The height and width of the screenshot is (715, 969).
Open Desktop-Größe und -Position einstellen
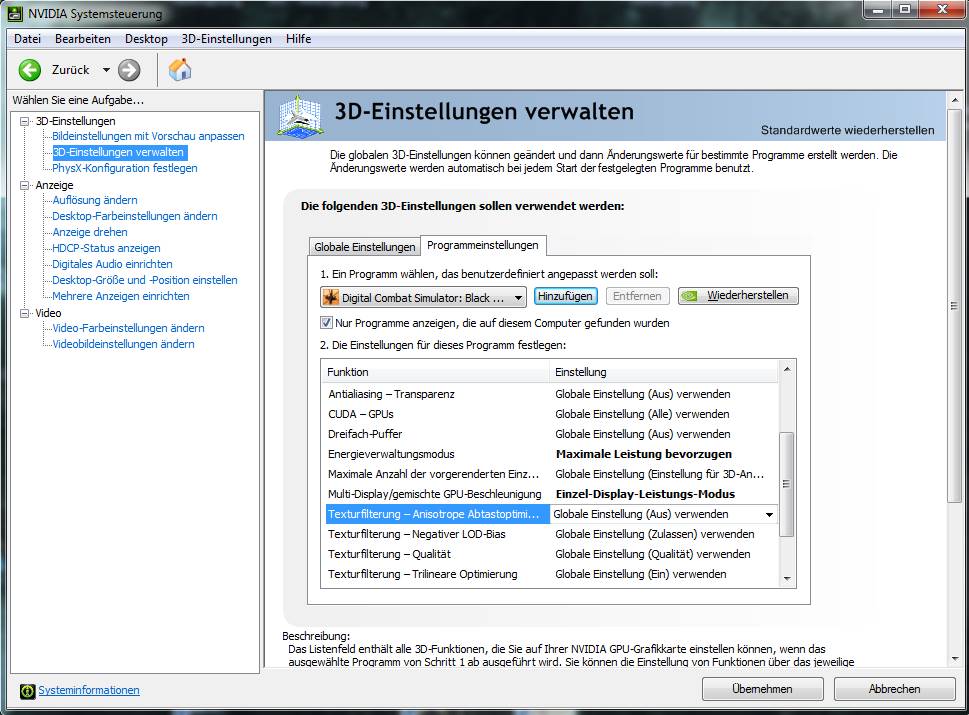click(x=145, y=280)
